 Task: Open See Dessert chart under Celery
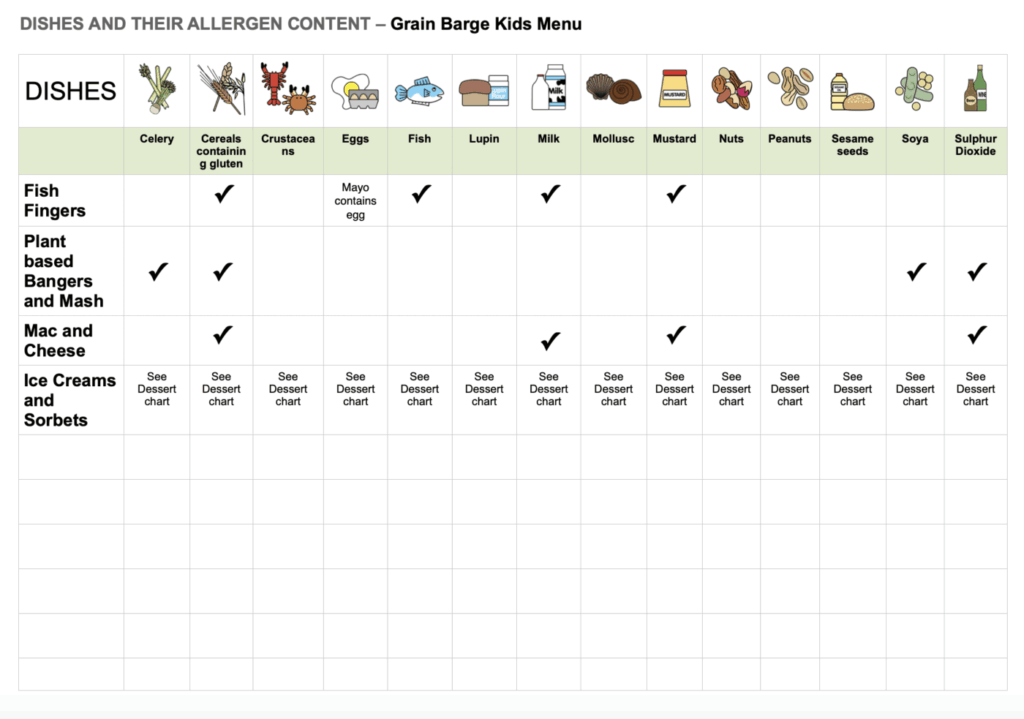[157, 389]
